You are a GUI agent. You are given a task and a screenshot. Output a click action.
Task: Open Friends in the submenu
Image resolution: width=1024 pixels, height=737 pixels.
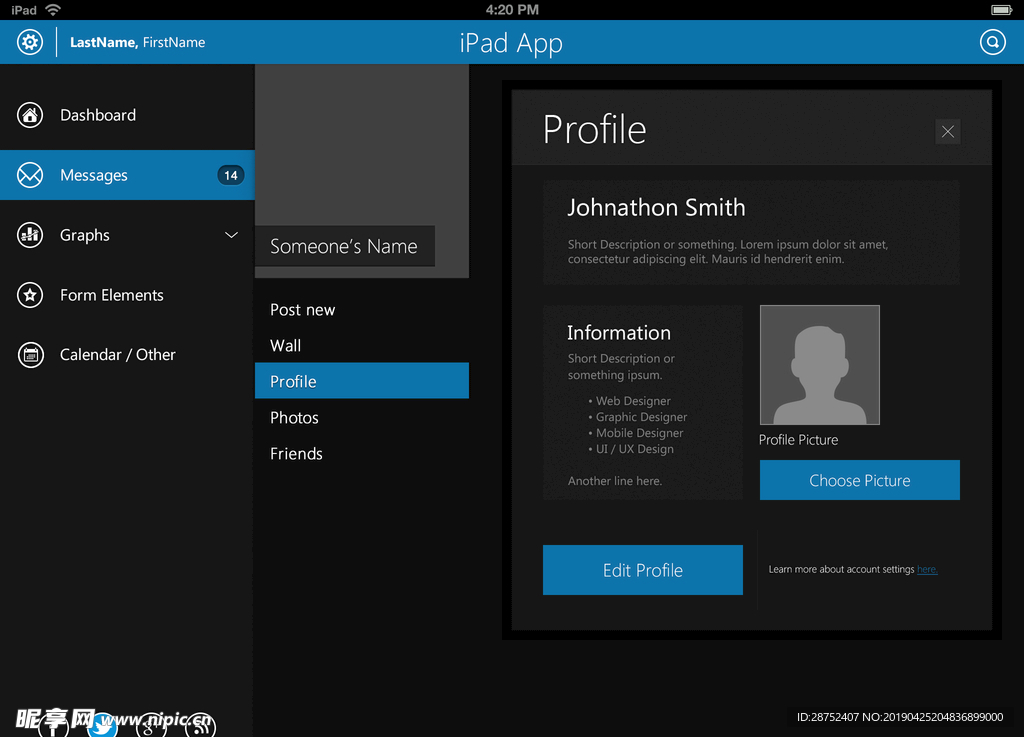click(362, 453)
